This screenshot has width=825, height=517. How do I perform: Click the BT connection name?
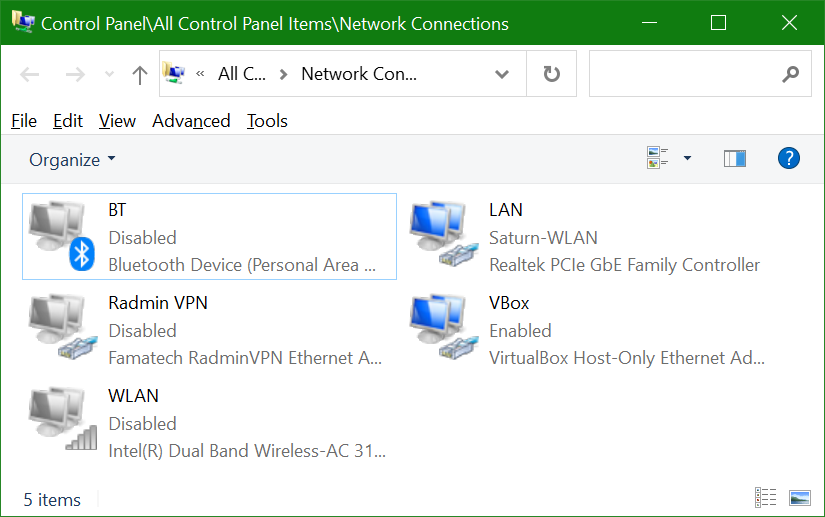(x=117, y=210)
